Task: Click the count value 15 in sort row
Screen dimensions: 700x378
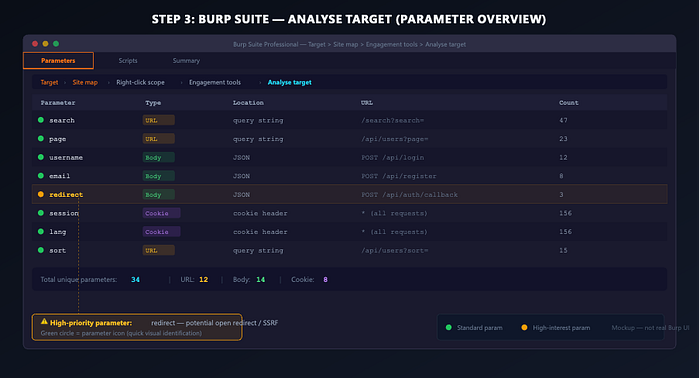Action: (563, 250)
